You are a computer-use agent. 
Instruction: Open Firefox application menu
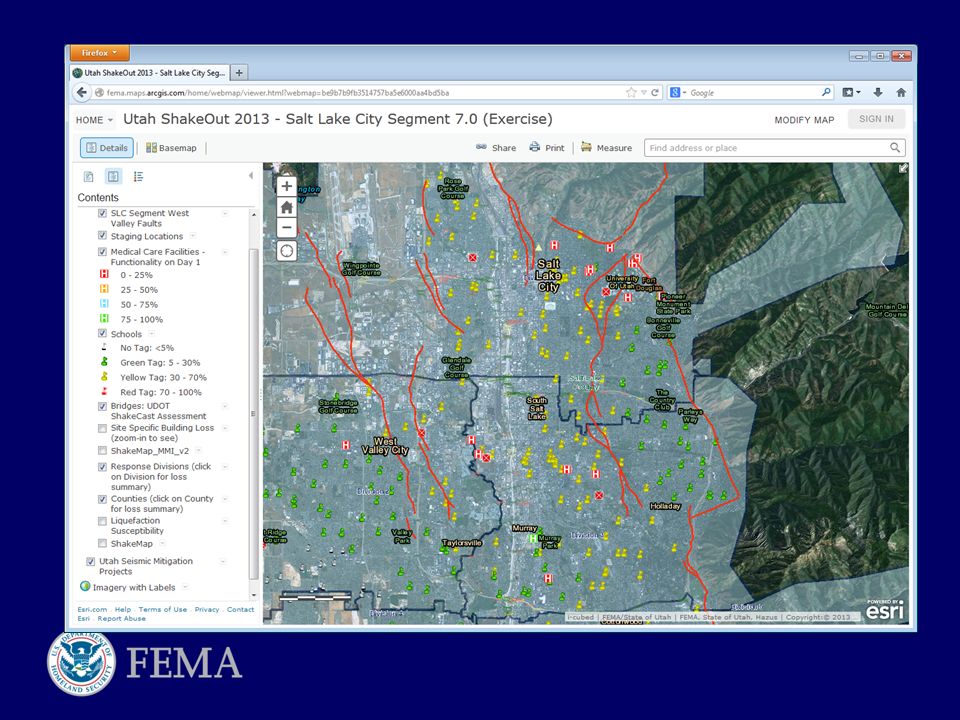pyautogui.click(x=99, y=53)
